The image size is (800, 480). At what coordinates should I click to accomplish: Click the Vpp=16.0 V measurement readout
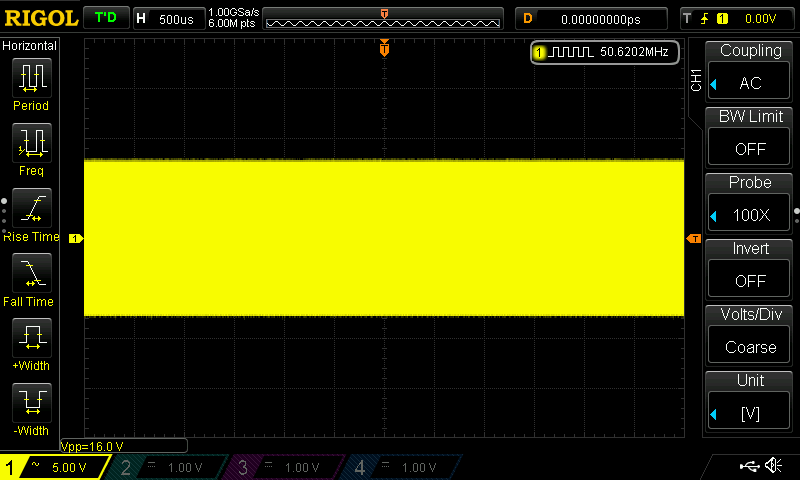(x=92, y=446)
